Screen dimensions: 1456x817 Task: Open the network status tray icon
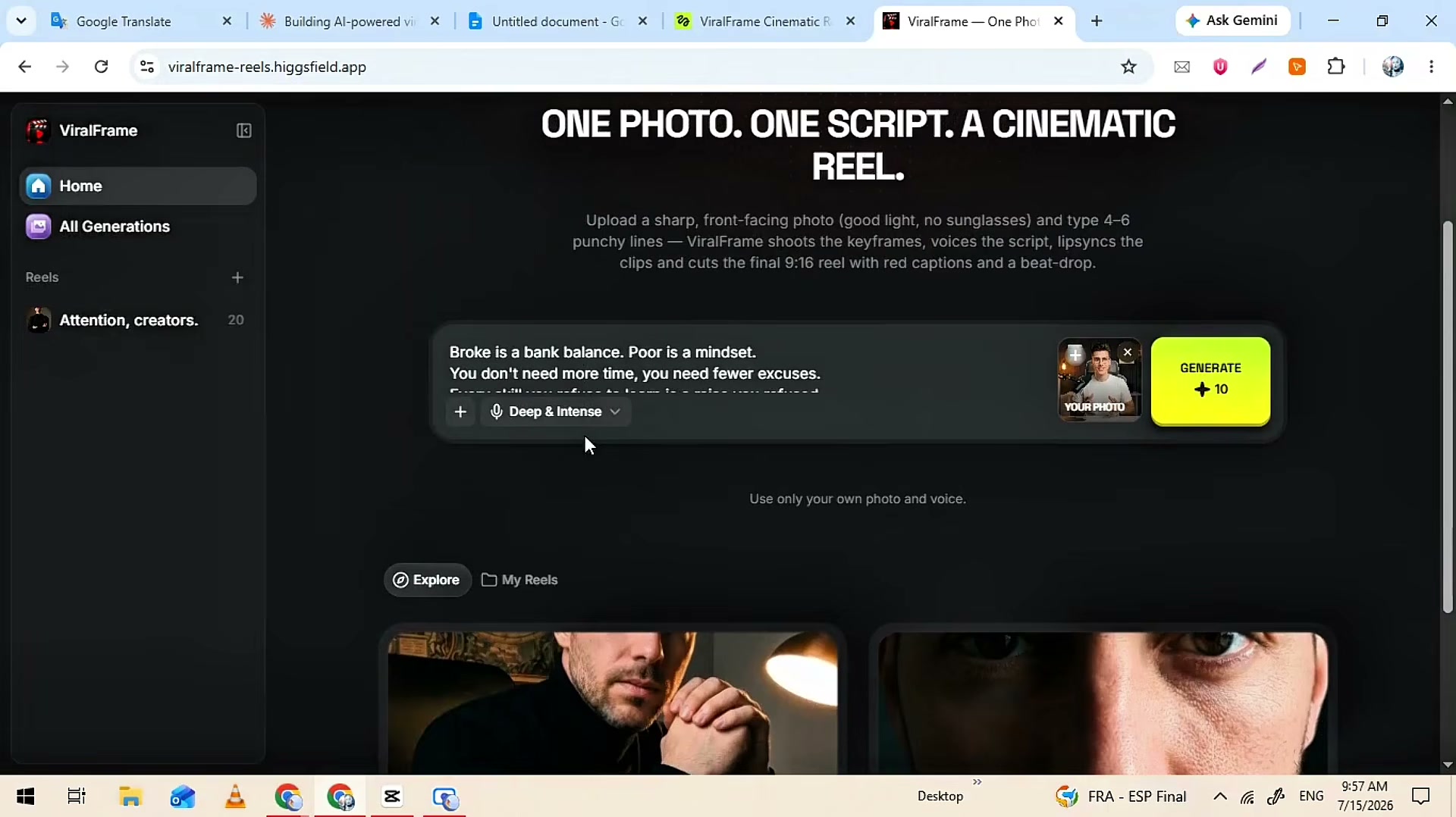click(x=1248, y=797)
